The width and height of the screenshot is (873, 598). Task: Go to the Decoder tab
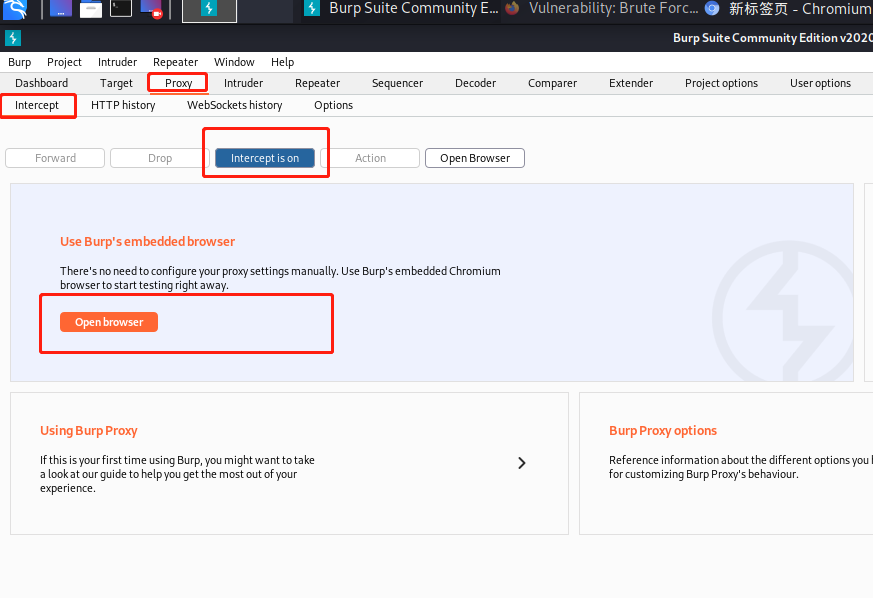point(475,83)
